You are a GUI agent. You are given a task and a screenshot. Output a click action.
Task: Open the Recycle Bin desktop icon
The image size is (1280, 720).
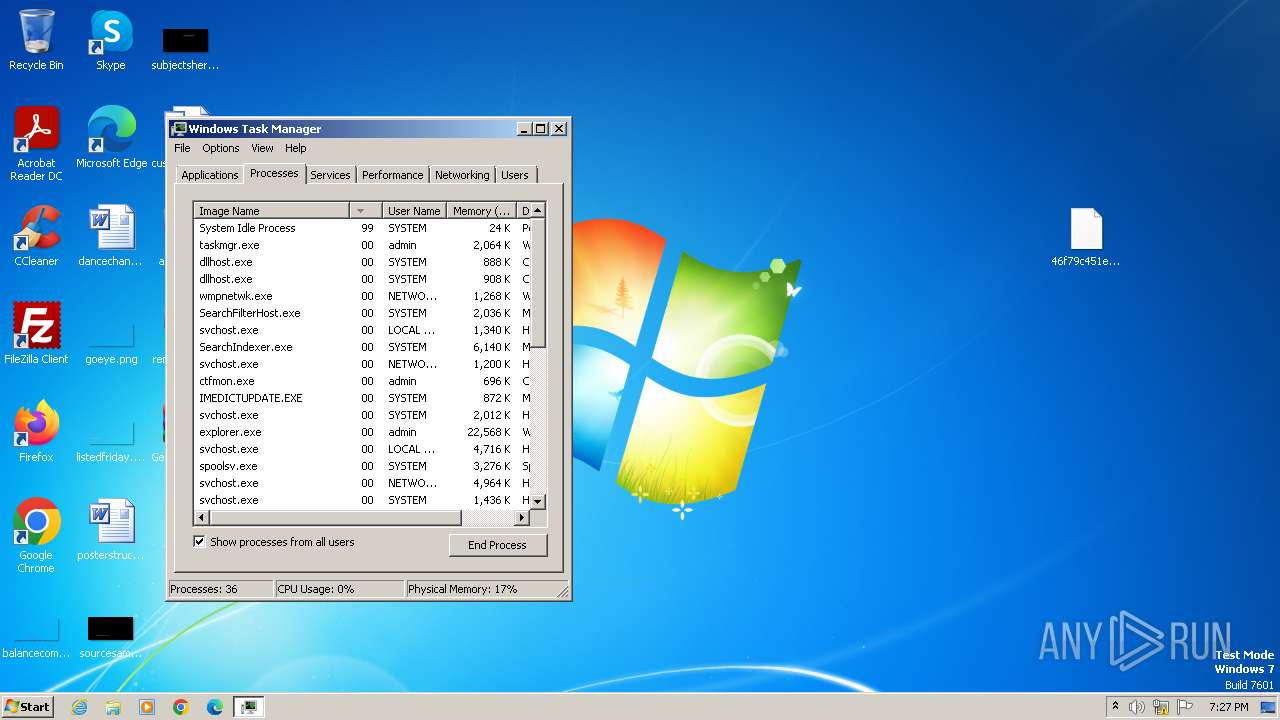36,40
